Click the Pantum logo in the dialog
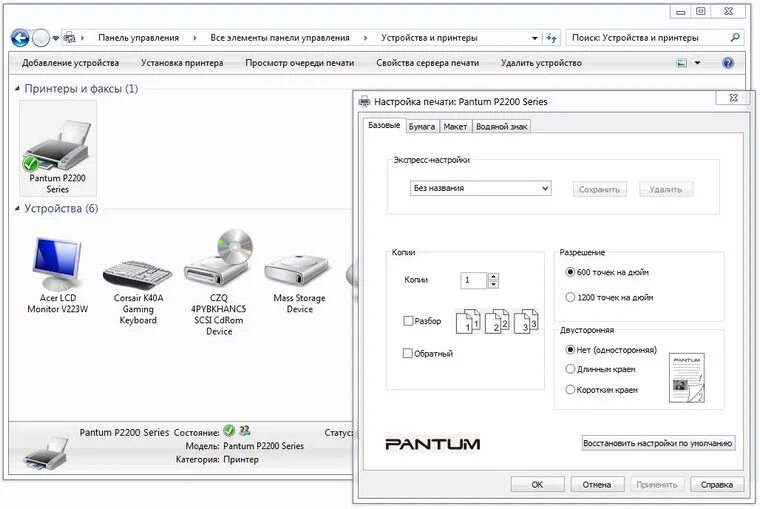The width and height of the screenshot is (760, 509). coord(432,444)
